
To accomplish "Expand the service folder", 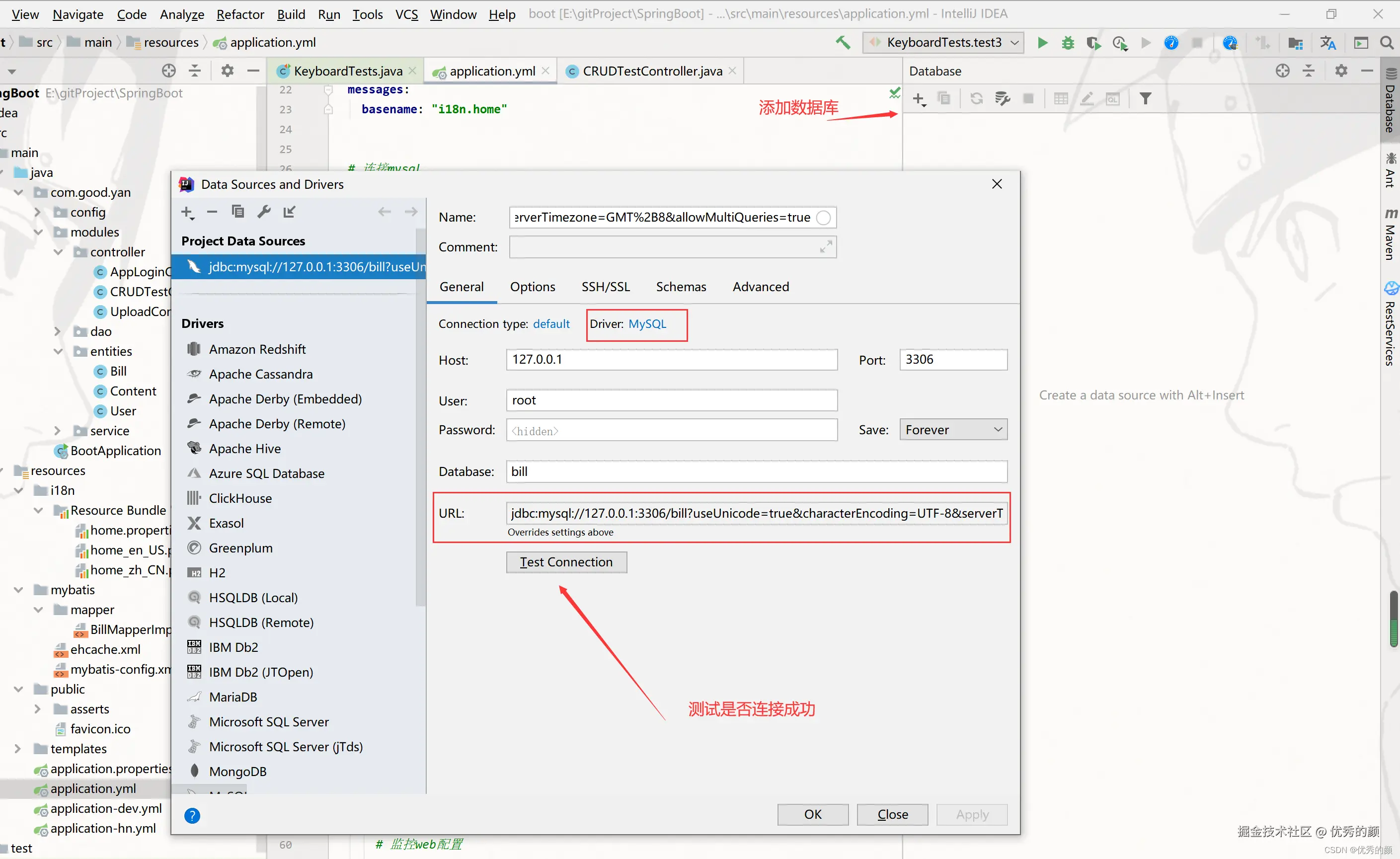I will [58, 431].
